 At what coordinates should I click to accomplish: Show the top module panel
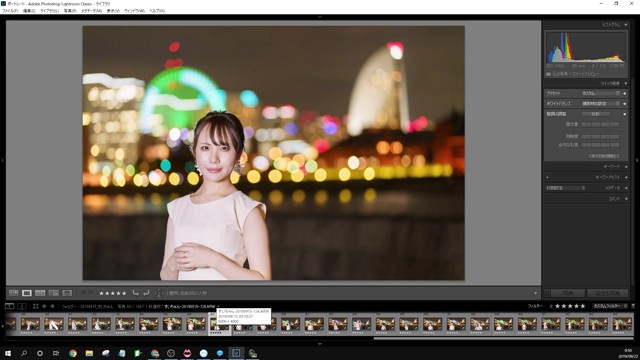point(320,17)
